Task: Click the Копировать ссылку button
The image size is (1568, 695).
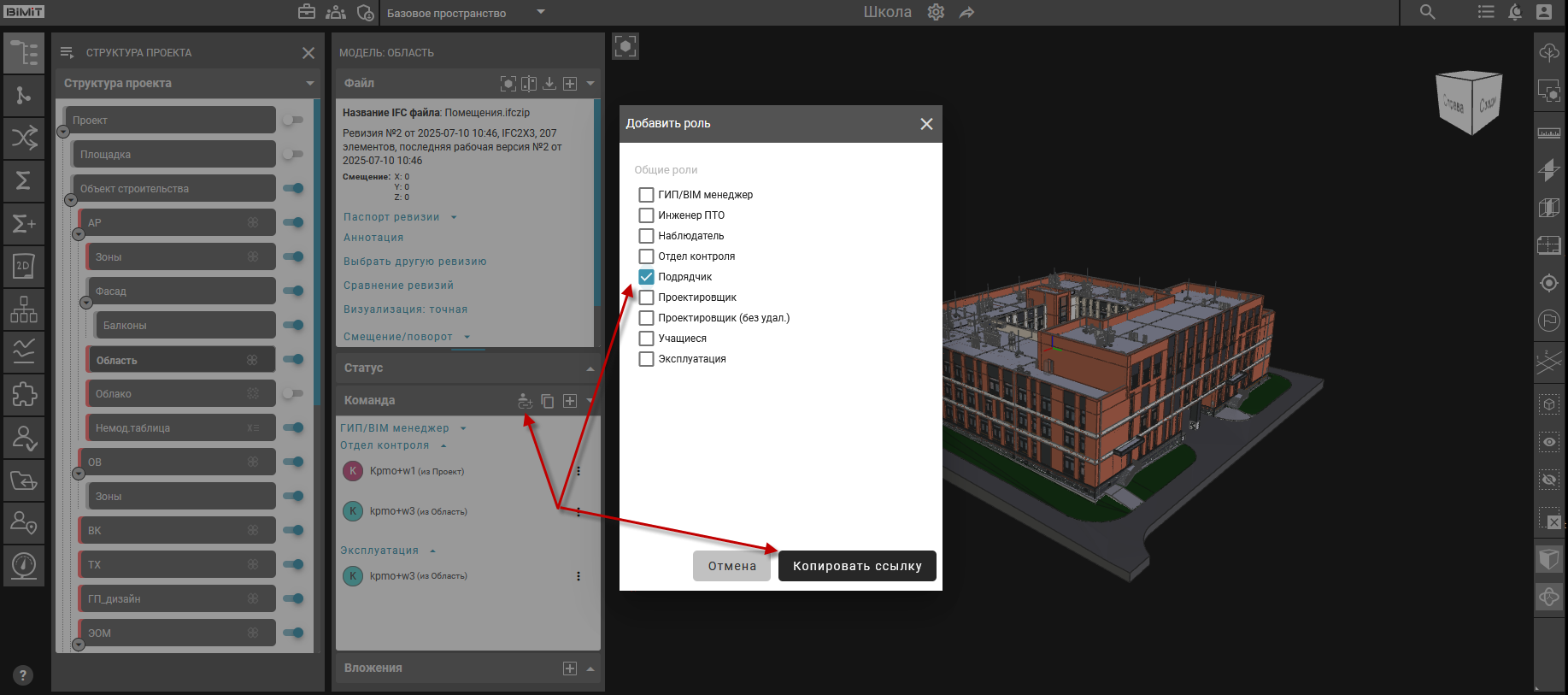Action: point(857,566)
